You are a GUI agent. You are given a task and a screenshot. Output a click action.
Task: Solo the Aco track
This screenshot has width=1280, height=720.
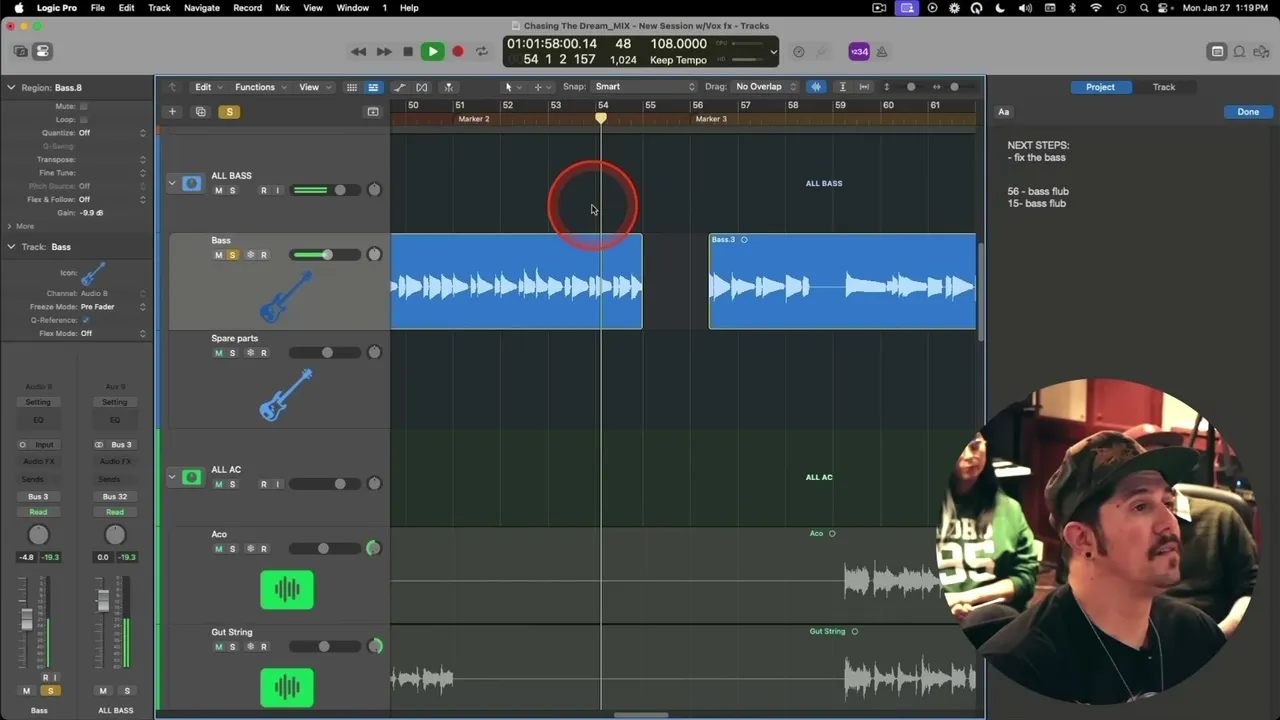(233, 549)
